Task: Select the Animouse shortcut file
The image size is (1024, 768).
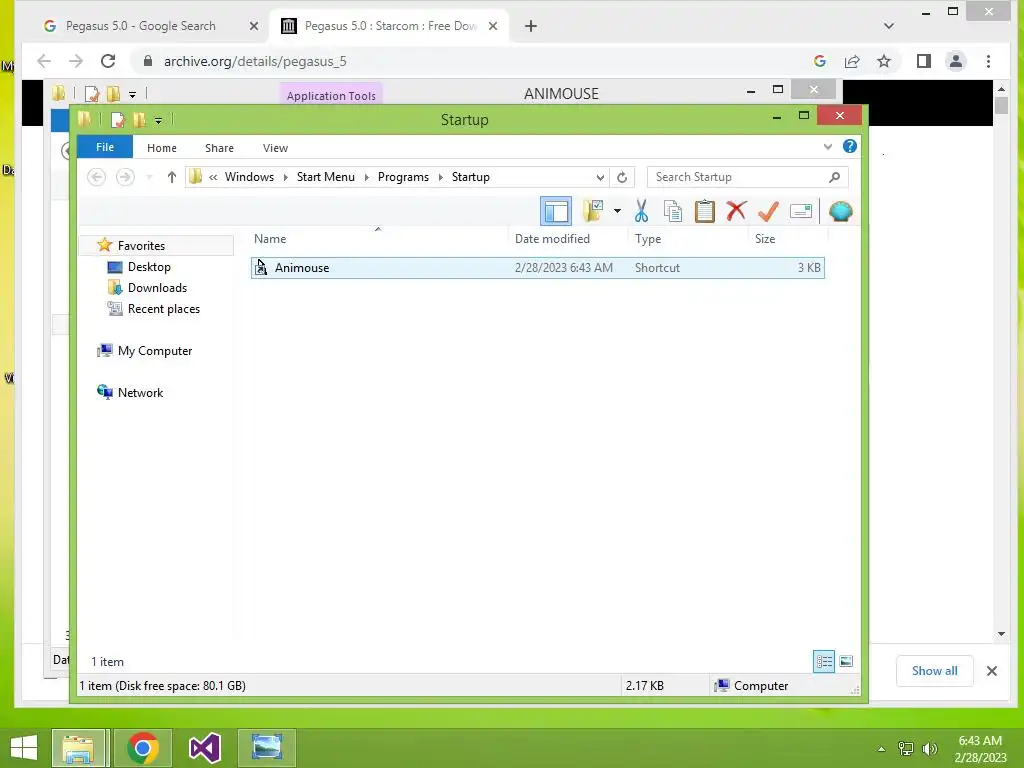Action: coord(537,268)
